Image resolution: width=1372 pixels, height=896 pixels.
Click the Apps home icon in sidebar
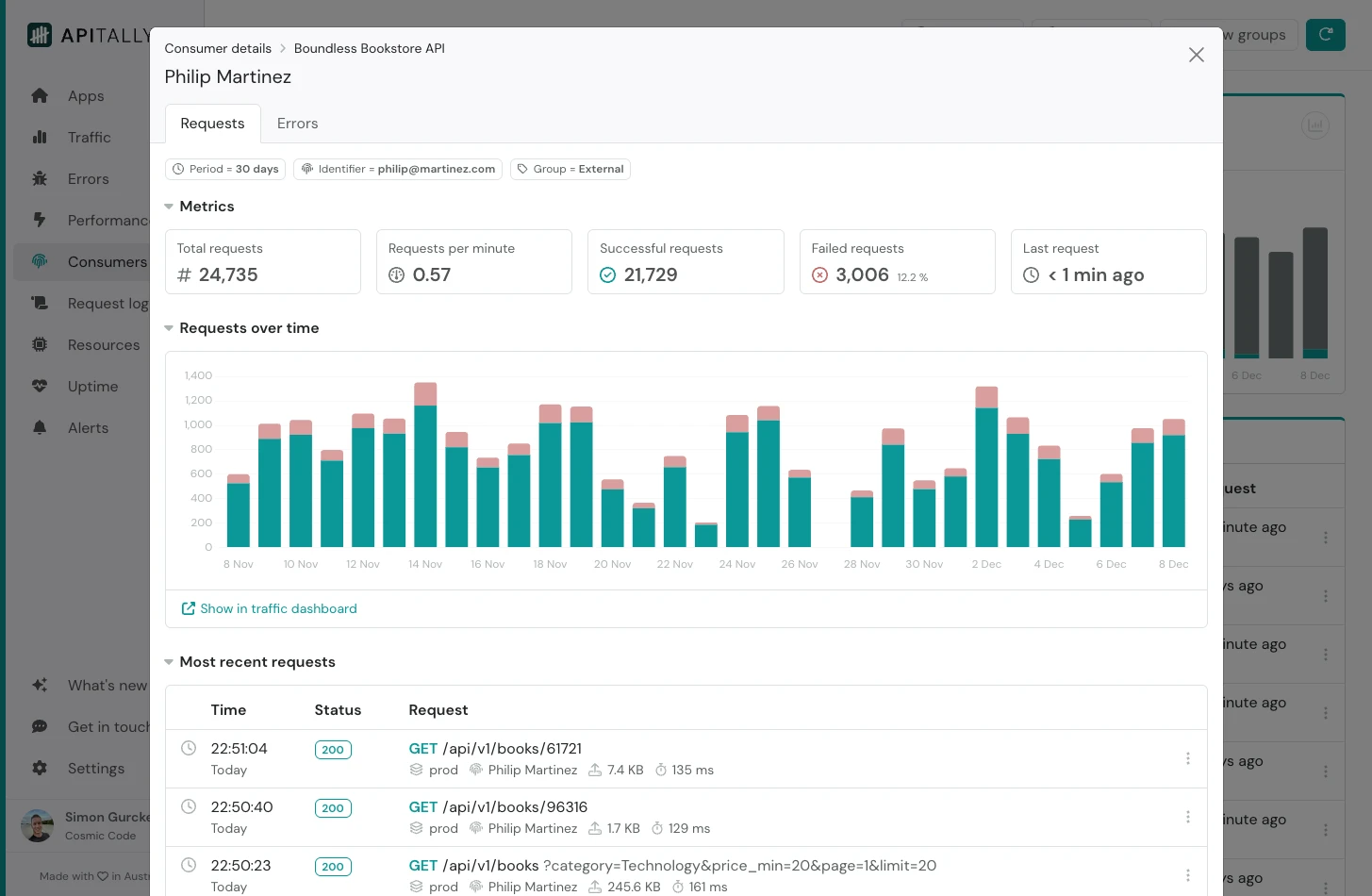(40, 95)
